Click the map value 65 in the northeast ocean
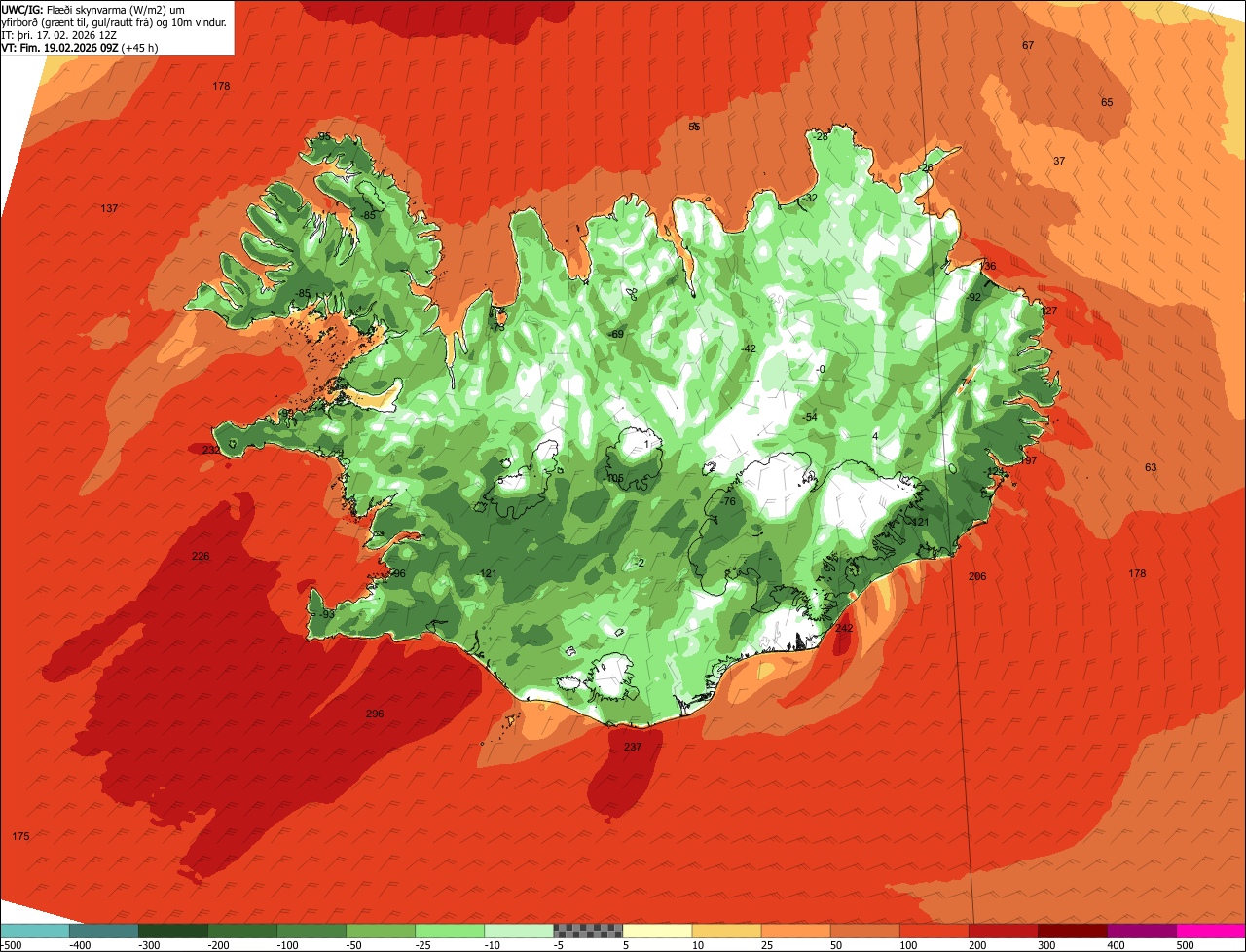 click(x=1107, y=102)
